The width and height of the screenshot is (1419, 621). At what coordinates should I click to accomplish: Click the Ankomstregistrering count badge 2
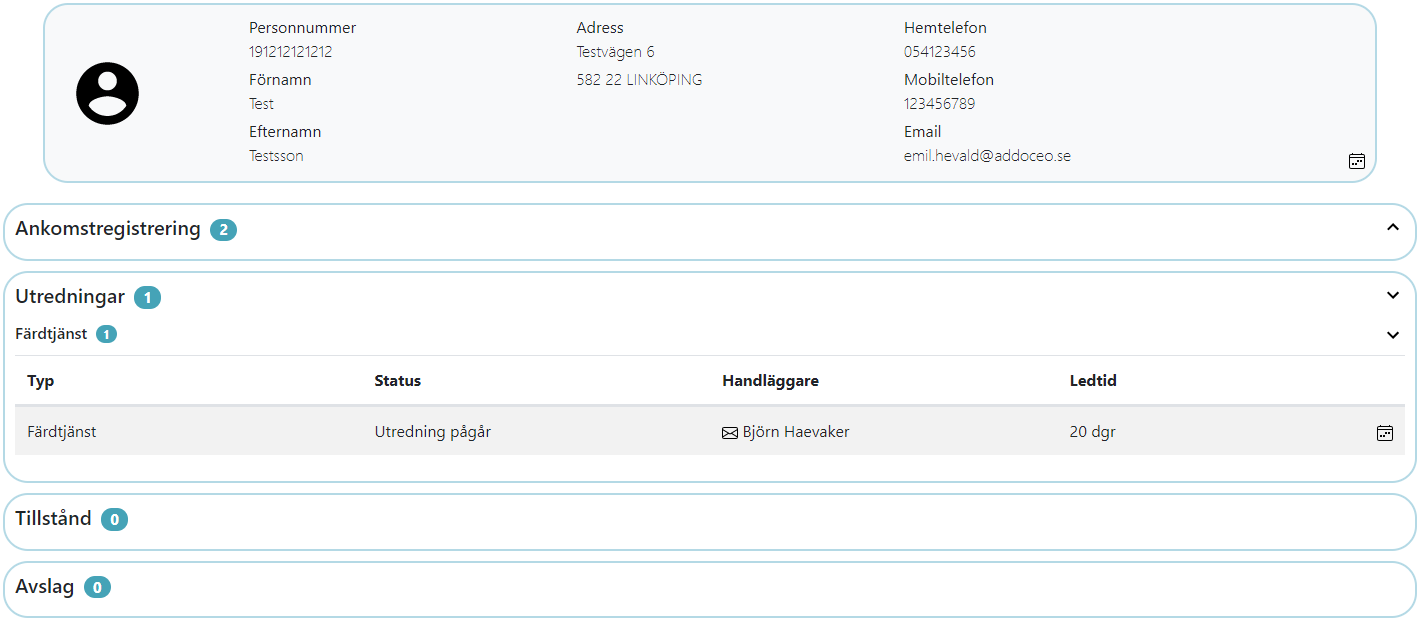[223, 230]
